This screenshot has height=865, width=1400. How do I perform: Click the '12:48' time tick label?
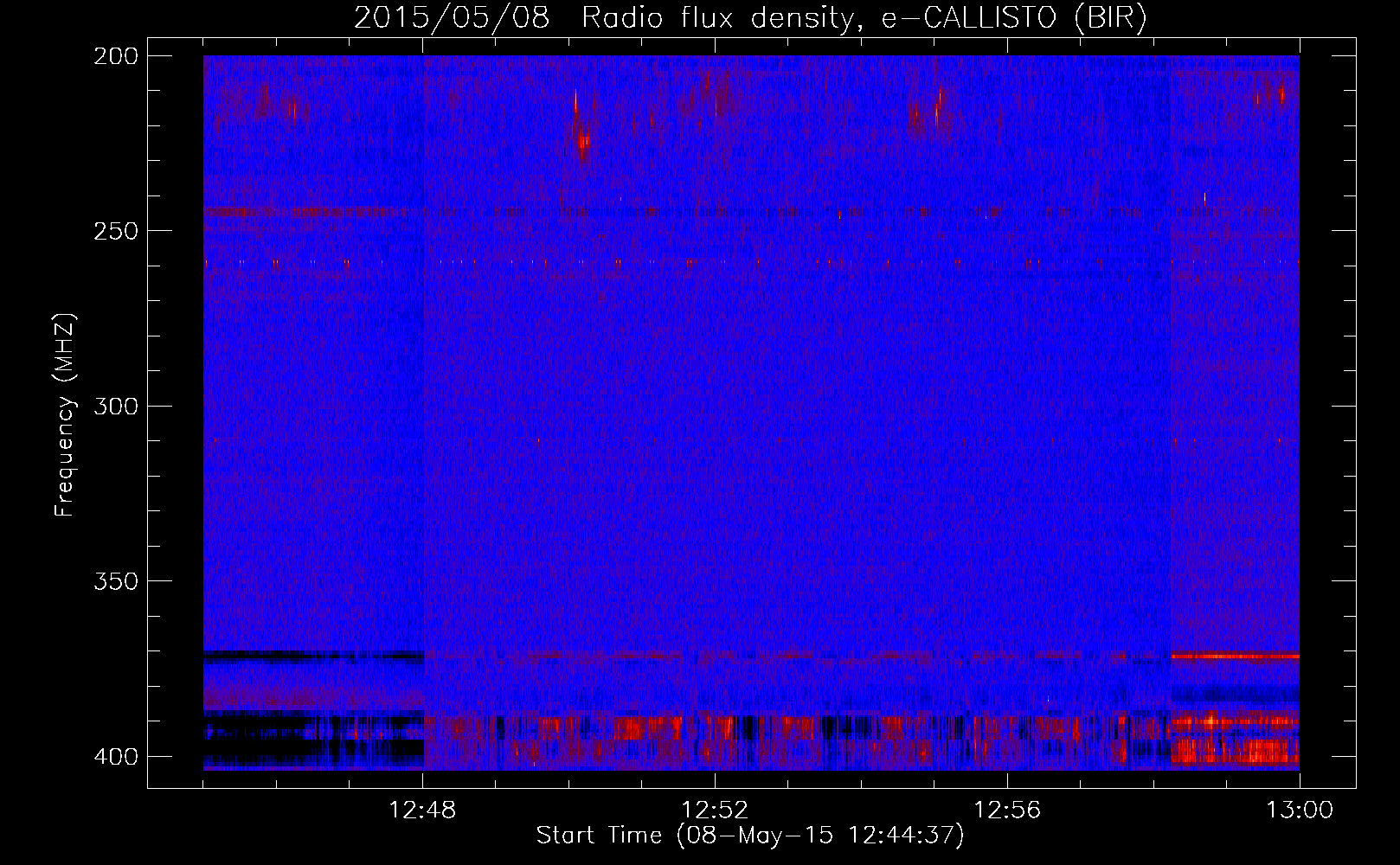pos(422,811)
